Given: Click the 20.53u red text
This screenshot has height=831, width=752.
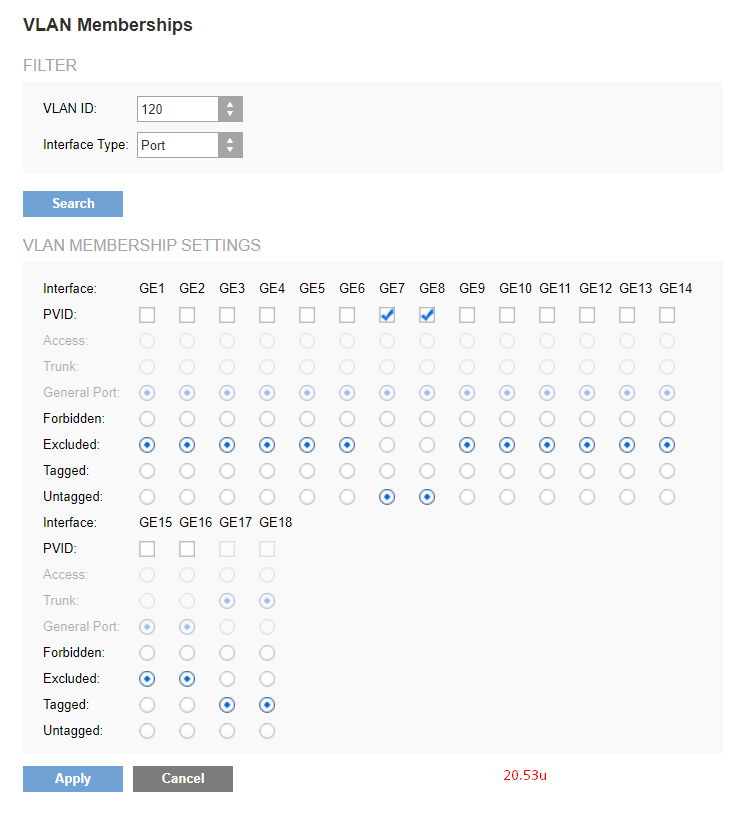Looking at the screenshot, I should 525,775.
